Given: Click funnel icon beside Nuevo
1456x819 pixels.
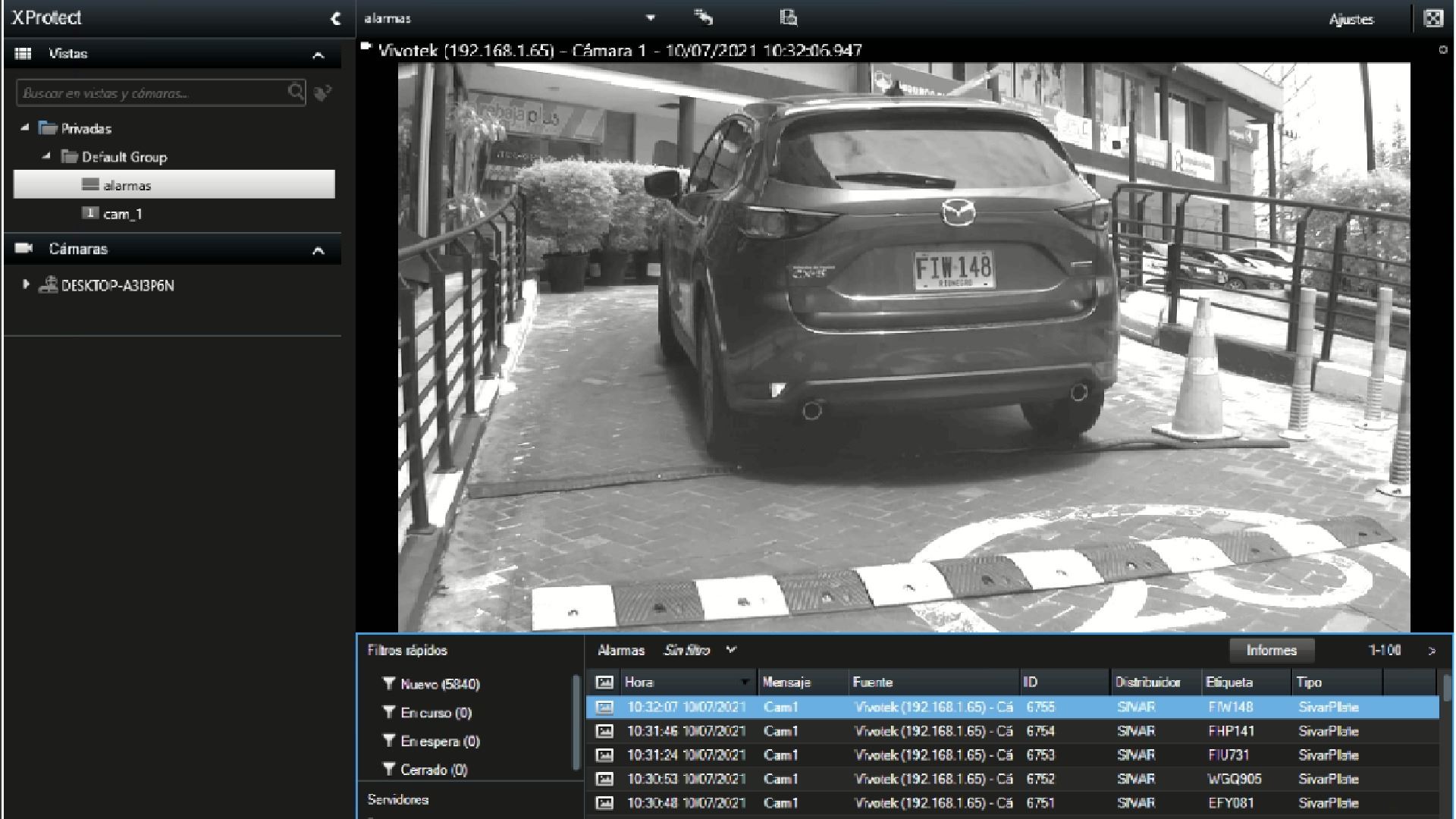Looking at the screenshot, I should point(389,683).
